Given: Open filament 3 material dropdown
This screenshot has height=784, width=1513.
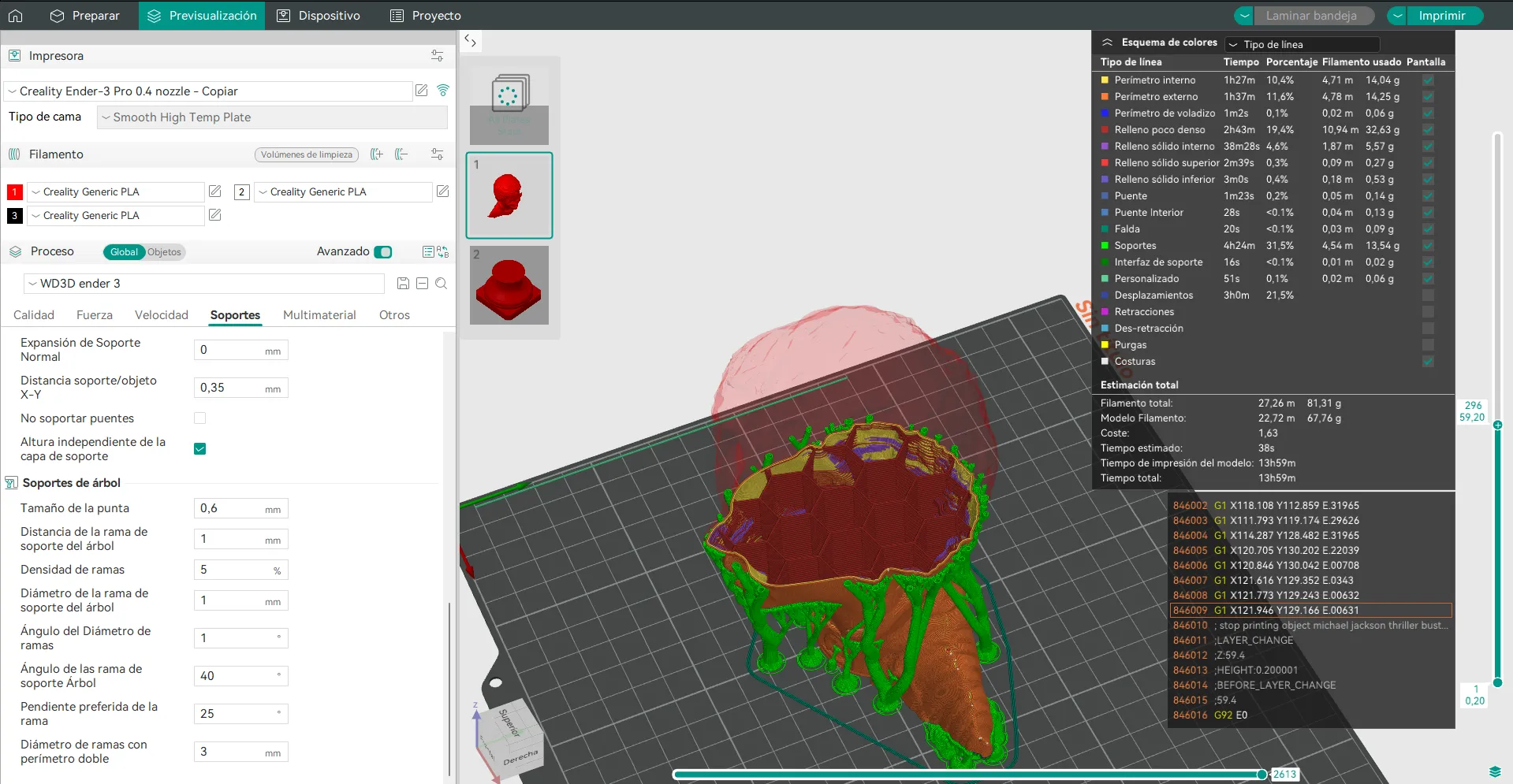Looking at the screenshot, I should 116,215.
